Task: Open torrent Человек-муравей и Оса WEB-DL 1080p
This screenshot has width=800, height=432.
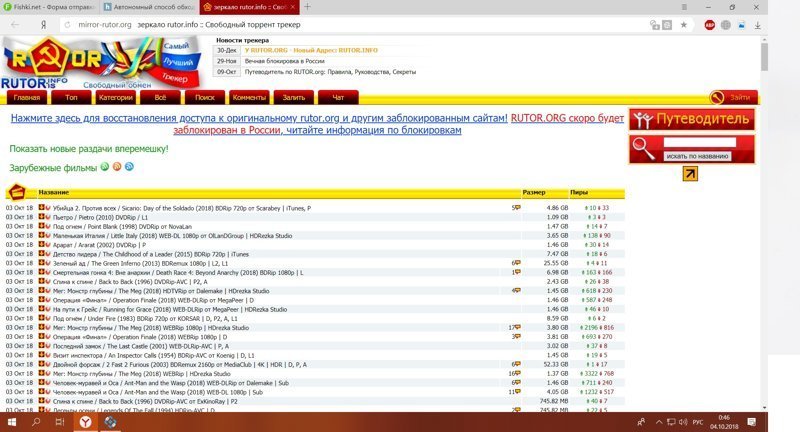Action: (158, 392)
